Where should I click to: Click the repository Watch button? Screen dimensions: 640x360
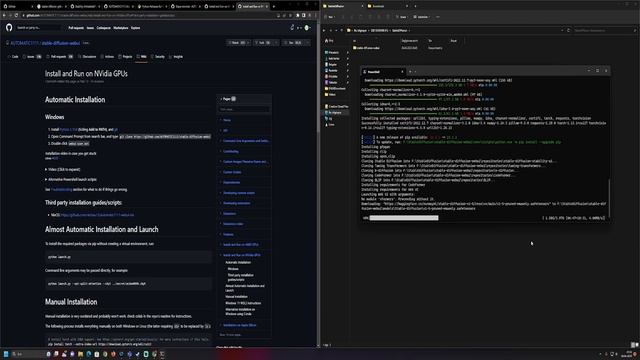[x=238, y=42]
